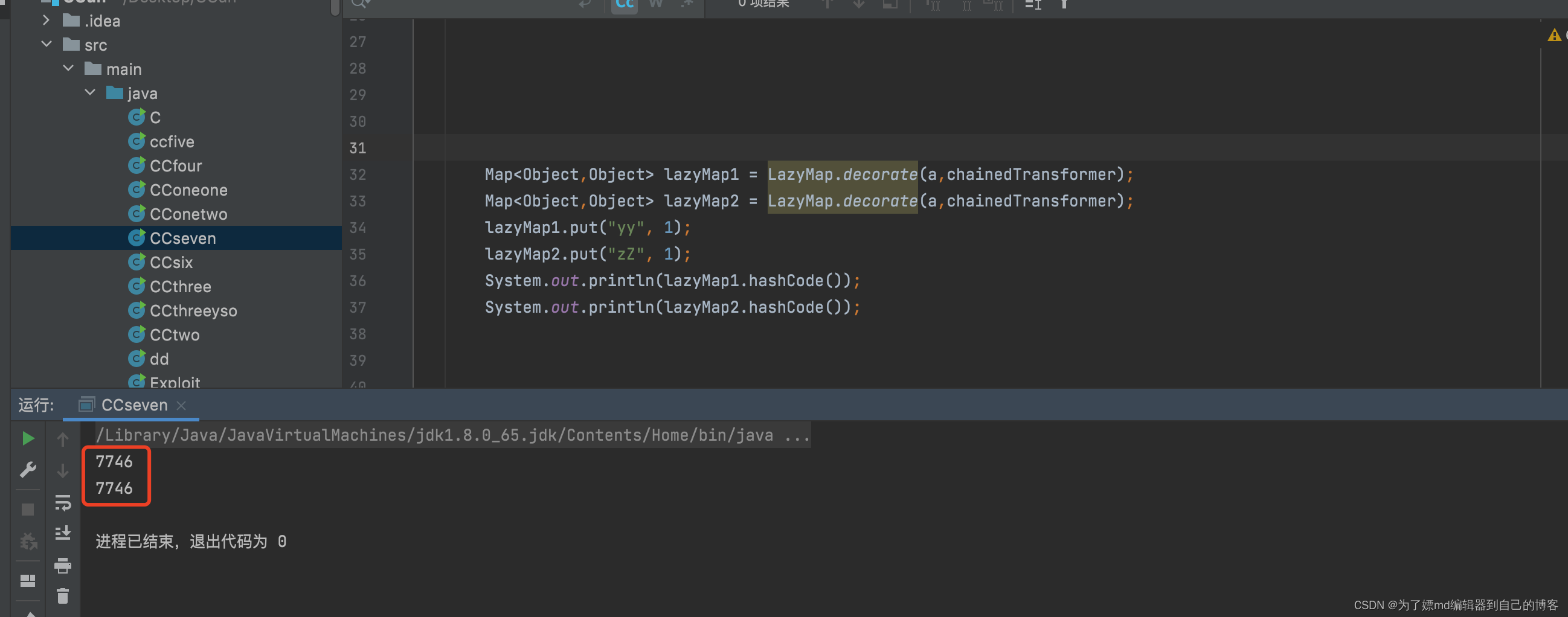1568x617 pixels.
Task: Toggle scroll to end of console
Action: point(63,534)
